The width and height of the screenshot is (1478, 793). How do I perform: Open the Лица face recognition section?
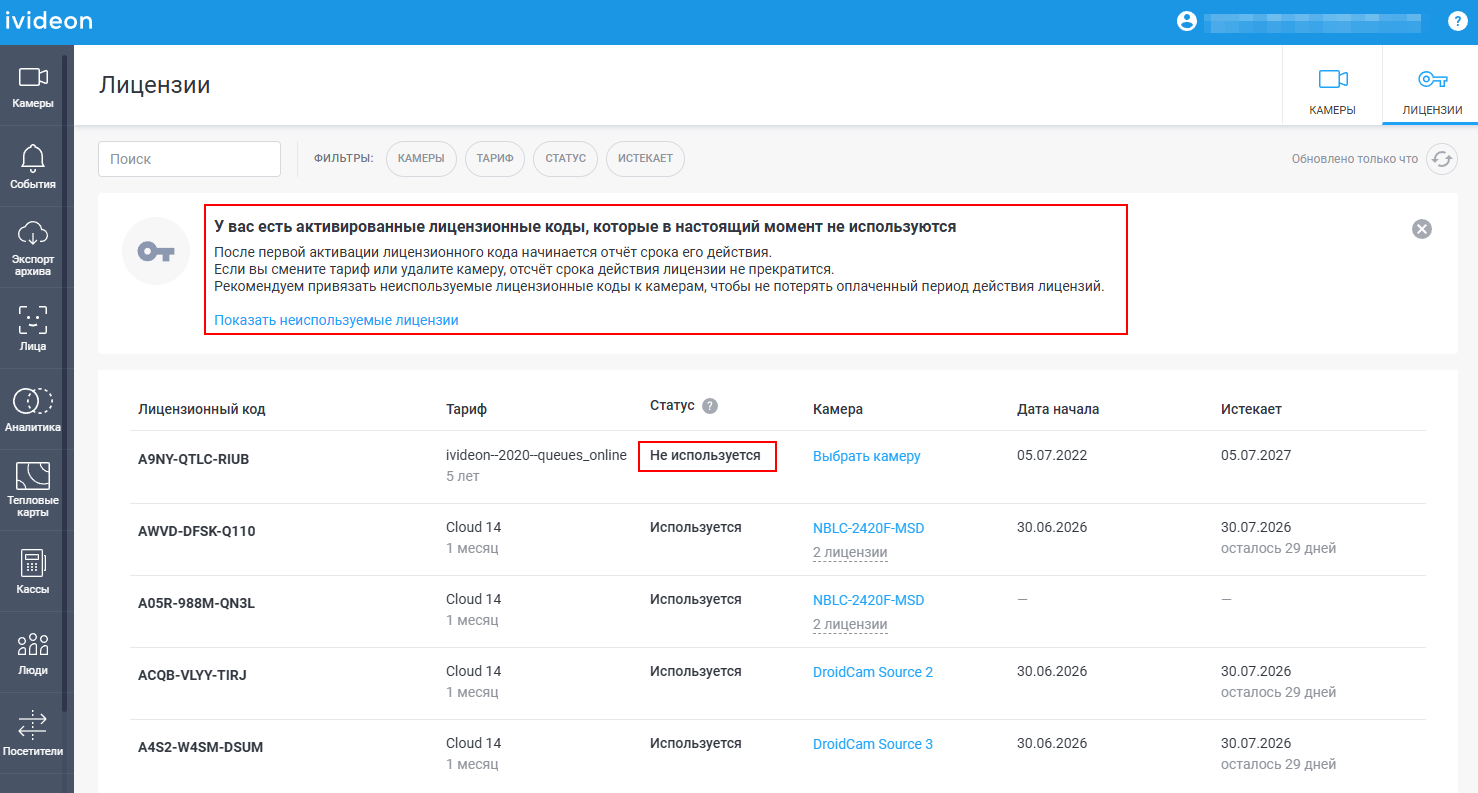click(x=33, y=329)
